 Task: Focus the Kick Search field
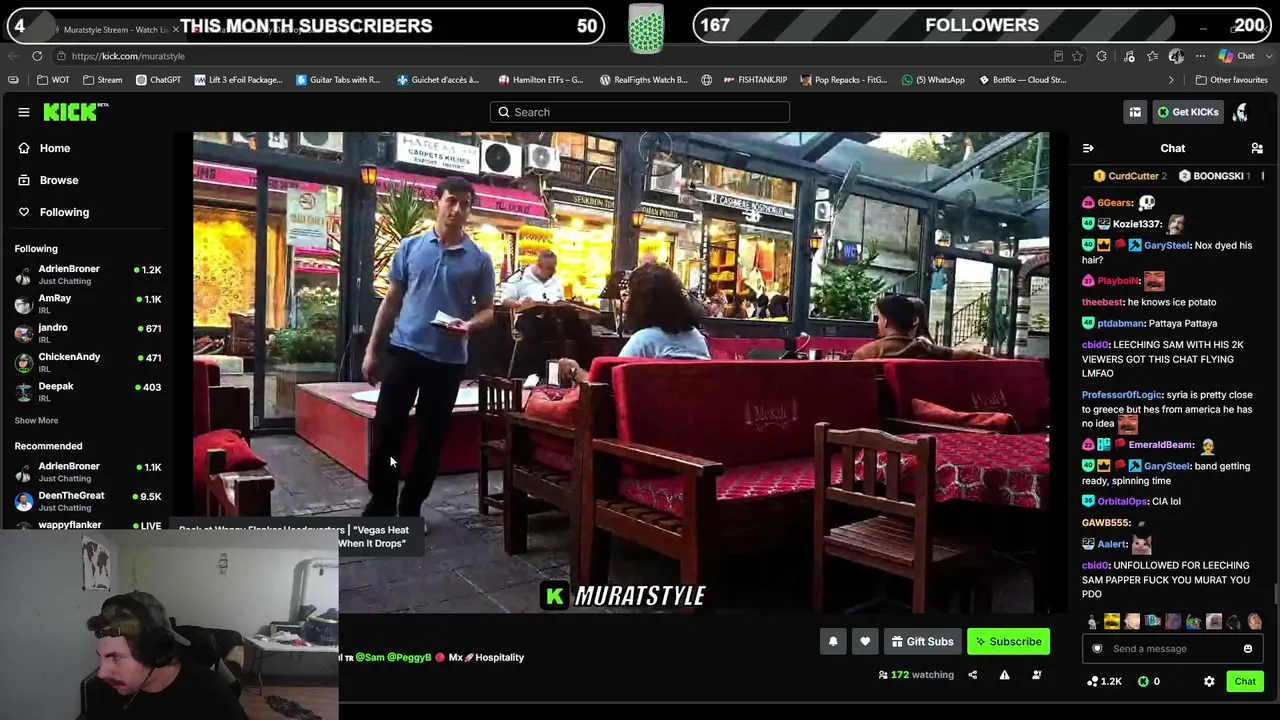click(640, 112)
